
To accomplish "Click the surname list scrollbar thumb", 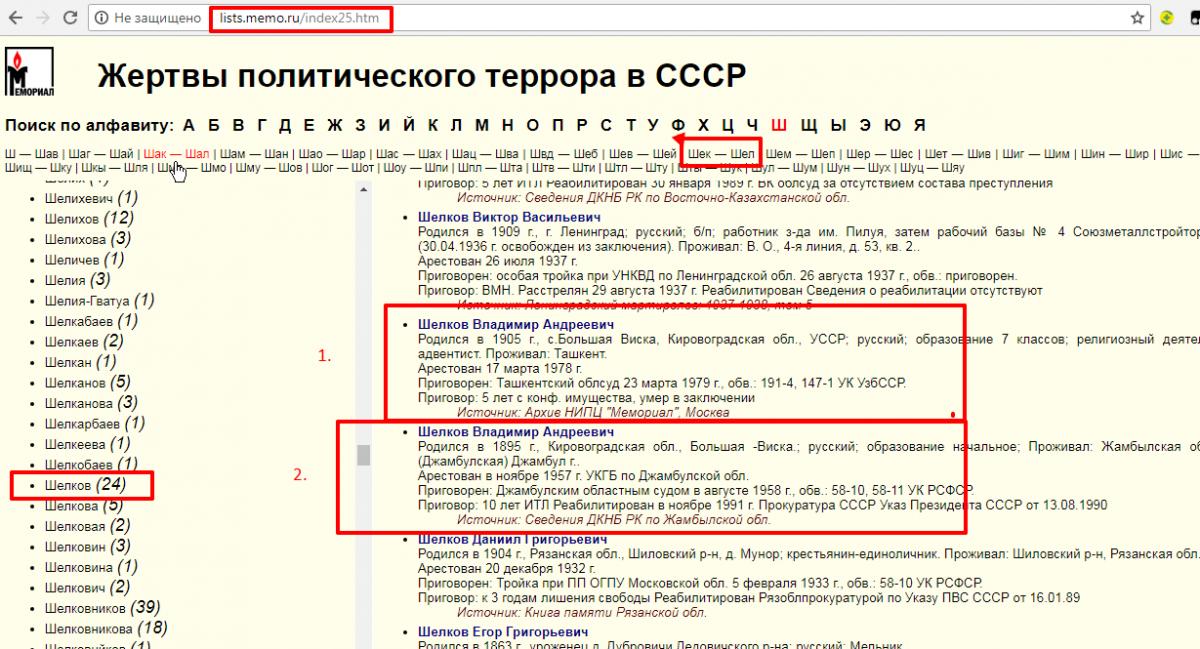I will coord(364,455).
